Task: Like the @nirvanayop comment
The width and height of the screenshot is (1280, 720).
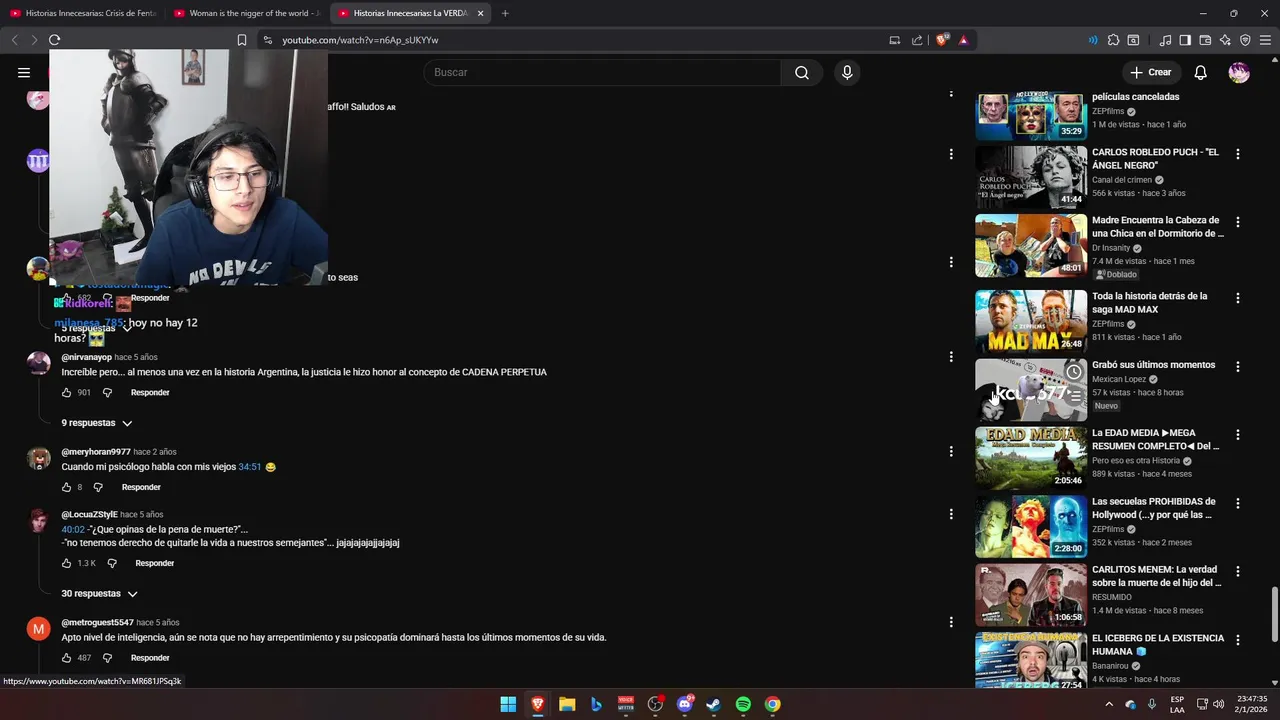Action: click(67, 392)
